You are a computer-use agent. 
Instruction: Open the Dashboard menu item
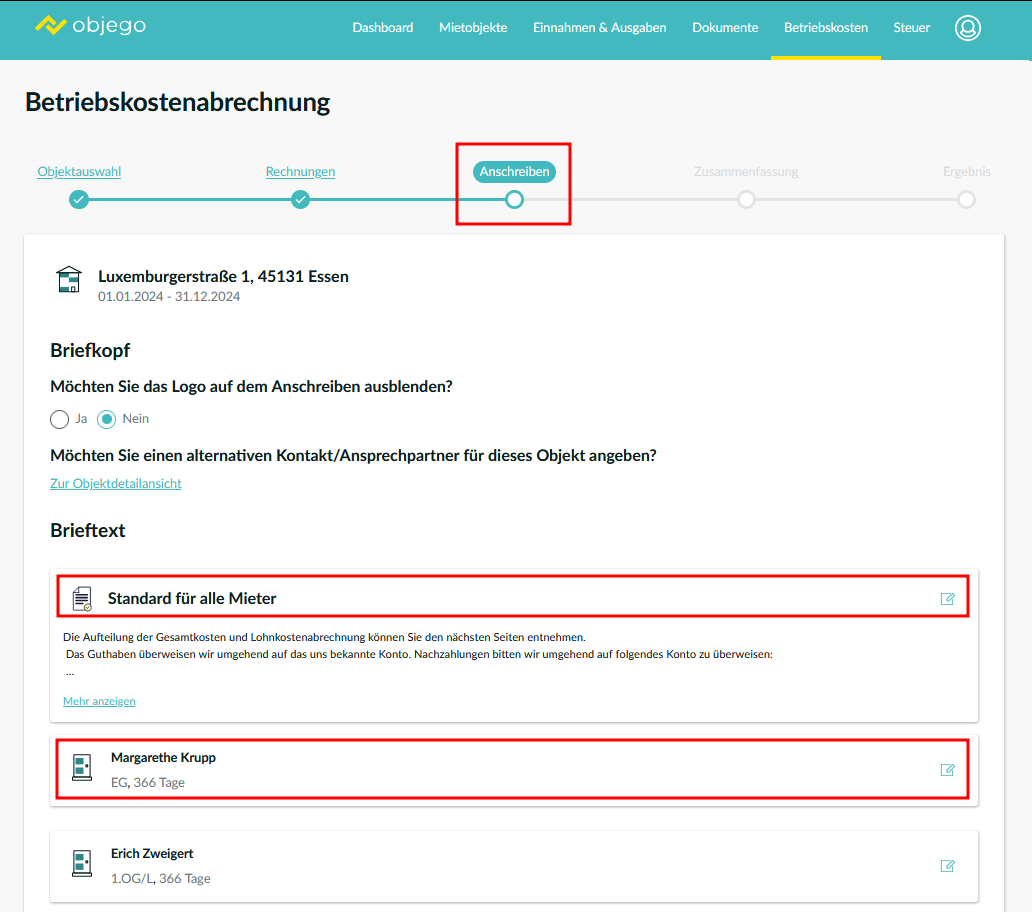coord(382,28)
